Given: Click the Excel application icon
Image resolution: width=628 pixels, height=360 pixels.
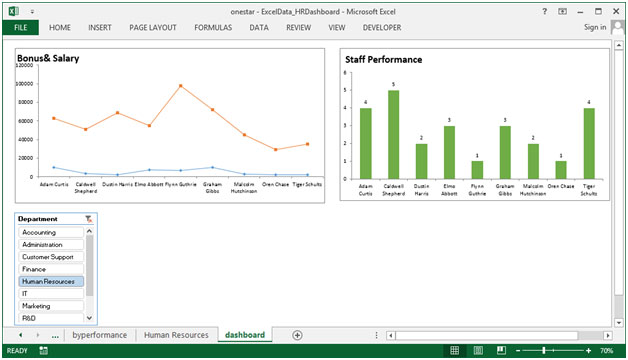Looking at the screenshot, I should (x=13, y=11).
